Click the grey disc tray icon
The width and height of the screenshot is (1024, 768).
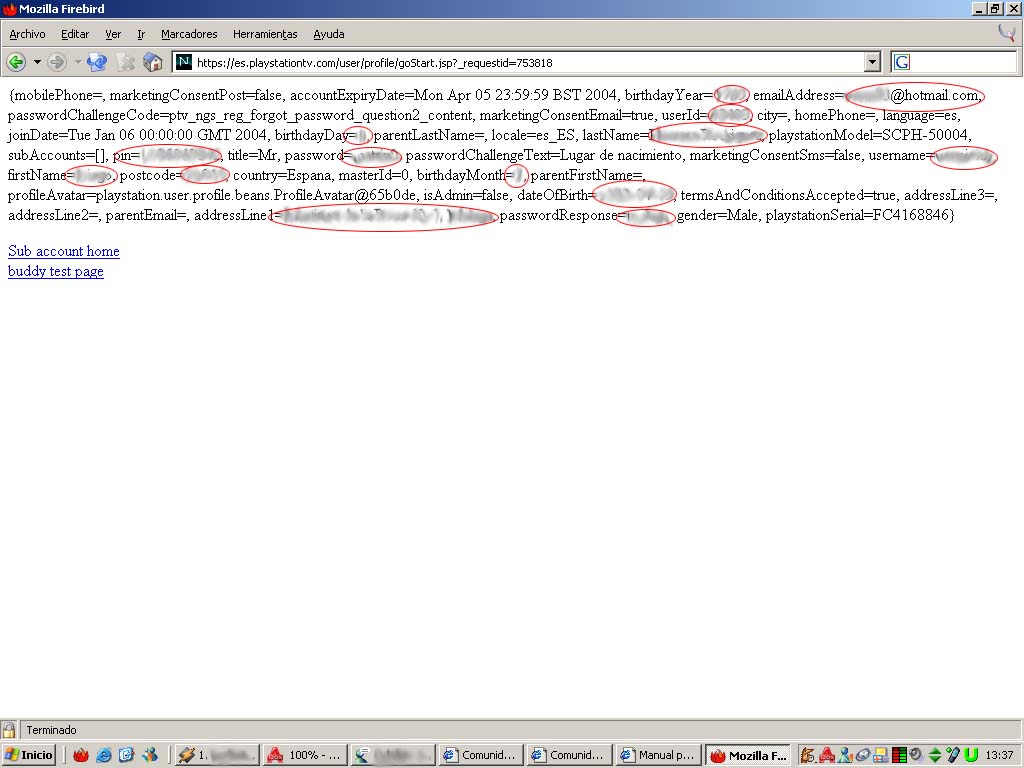pyautogui.click(x=863, y=756)
